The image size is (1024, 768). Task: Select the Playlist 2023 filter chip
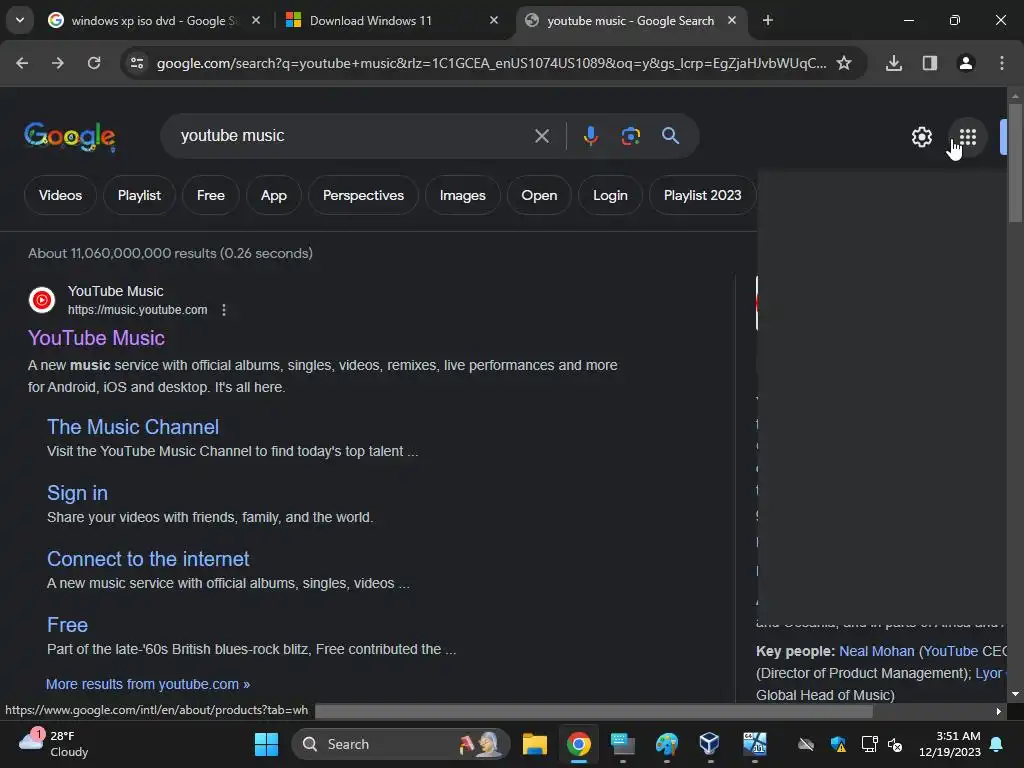point(702,195)
